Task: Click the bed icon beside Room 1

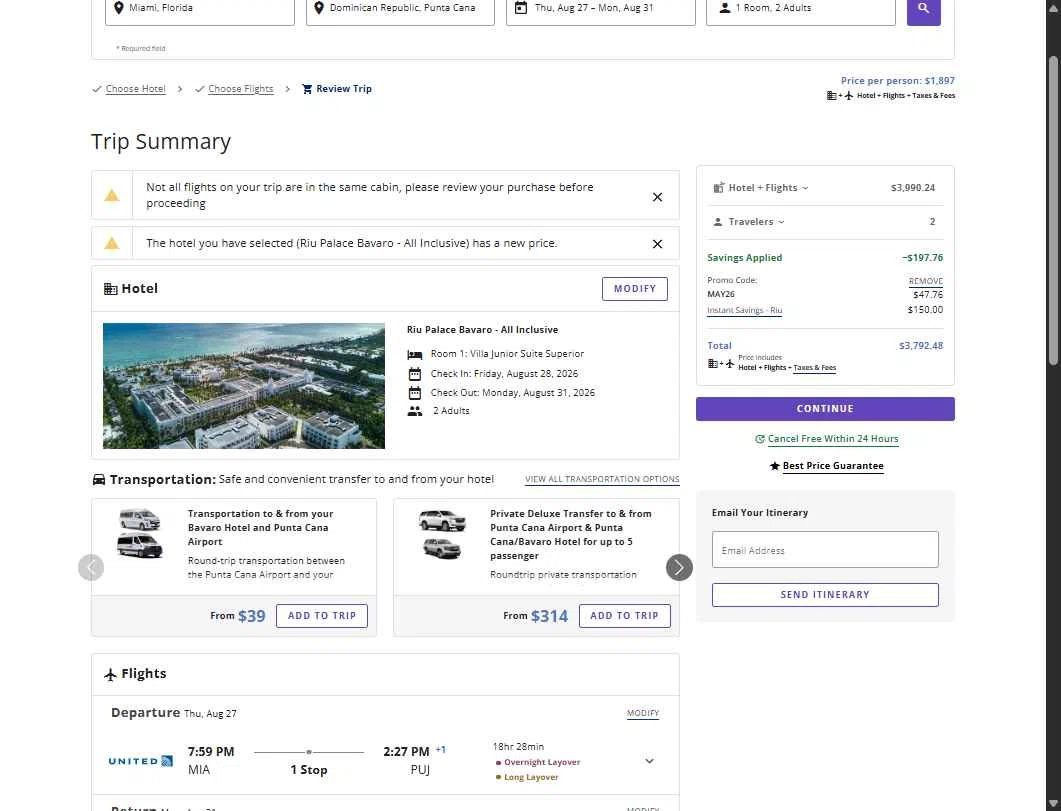Action: point(415,354)
